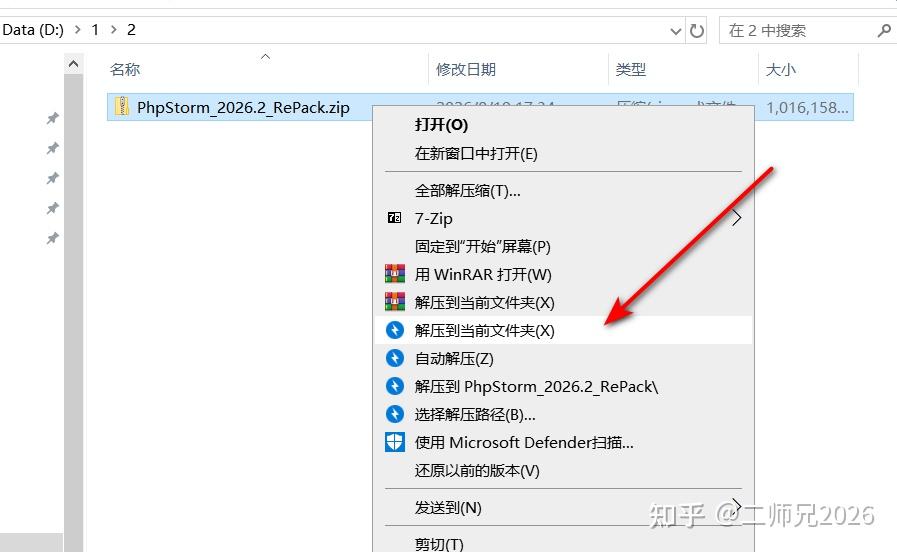897x552 pixels.
Task: Click the PhpStorm_2026.2_RePack.zip file icon
Action: (x=121, y=107)
